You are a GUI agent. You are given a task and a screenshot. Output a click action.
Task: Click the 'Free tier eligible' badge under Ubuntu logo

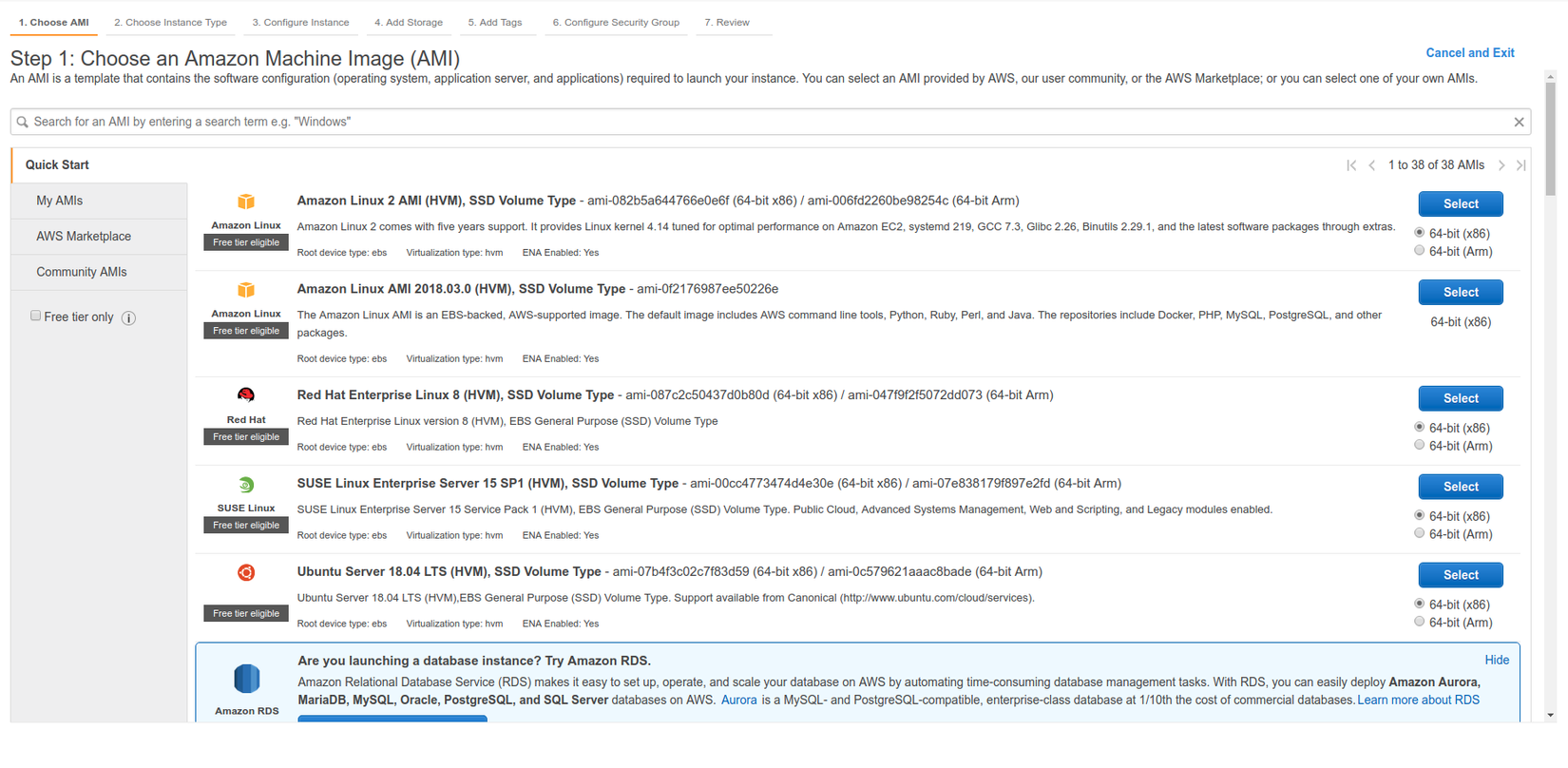click(246, 614)
